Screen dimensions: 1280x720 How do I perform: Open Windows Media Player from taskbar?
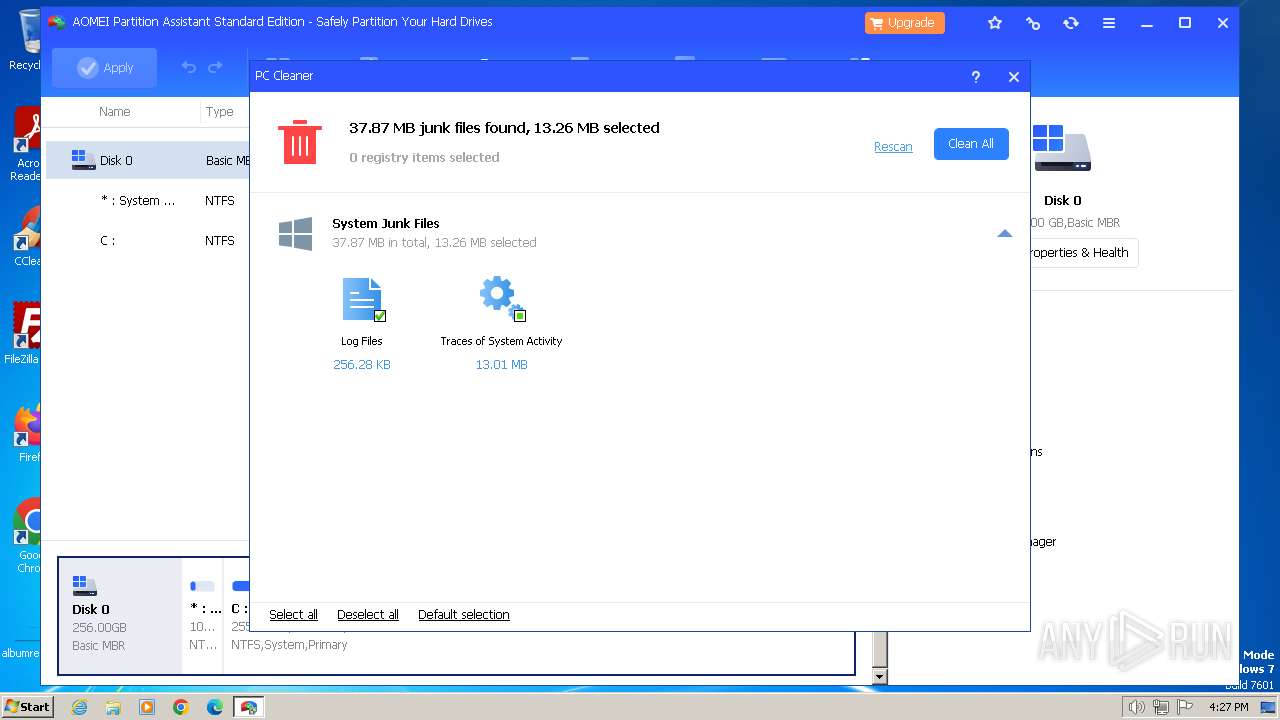pos(147,707)
